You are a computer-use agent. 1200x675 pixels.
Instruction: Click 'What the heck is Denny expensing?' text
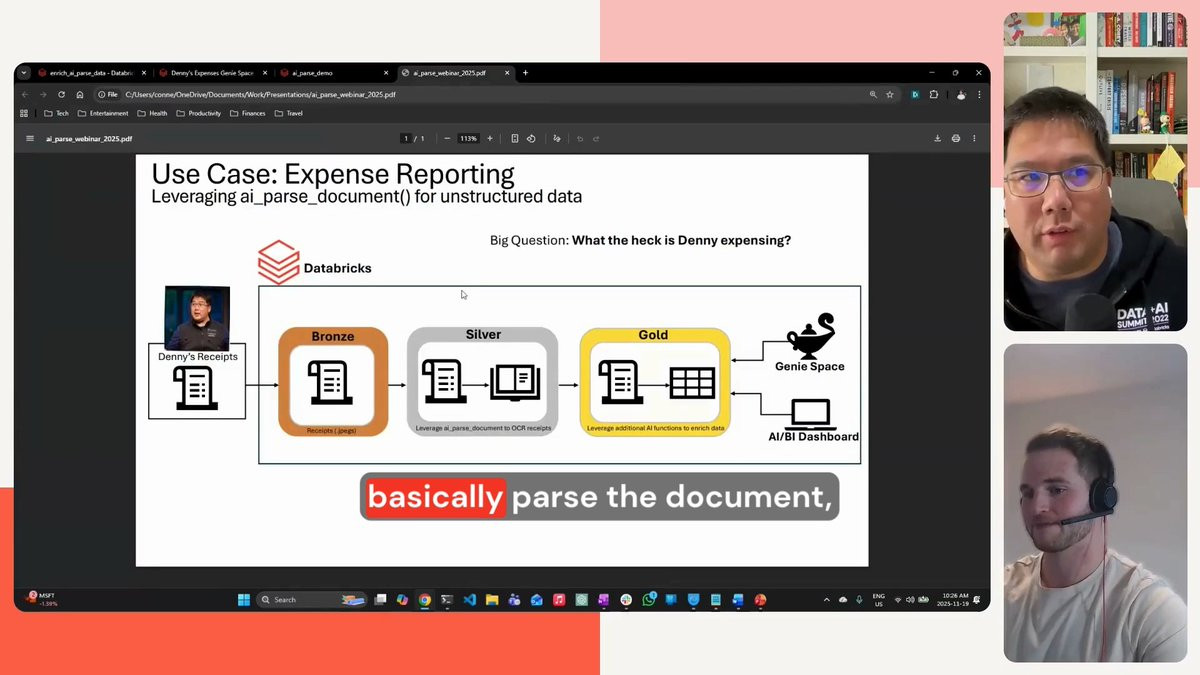point(681,240)
